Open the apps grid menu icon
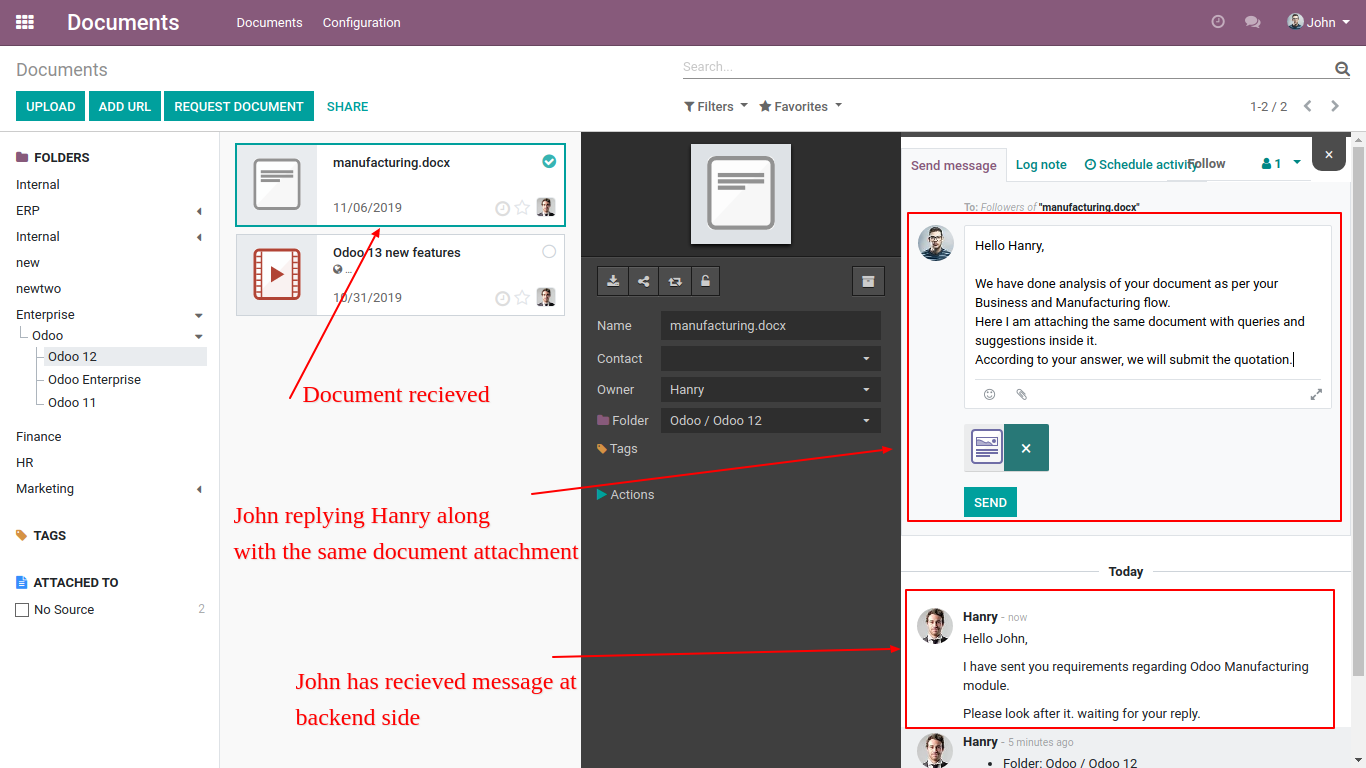The width and height of the screenshot is (1366, 768). click(25, 22)
